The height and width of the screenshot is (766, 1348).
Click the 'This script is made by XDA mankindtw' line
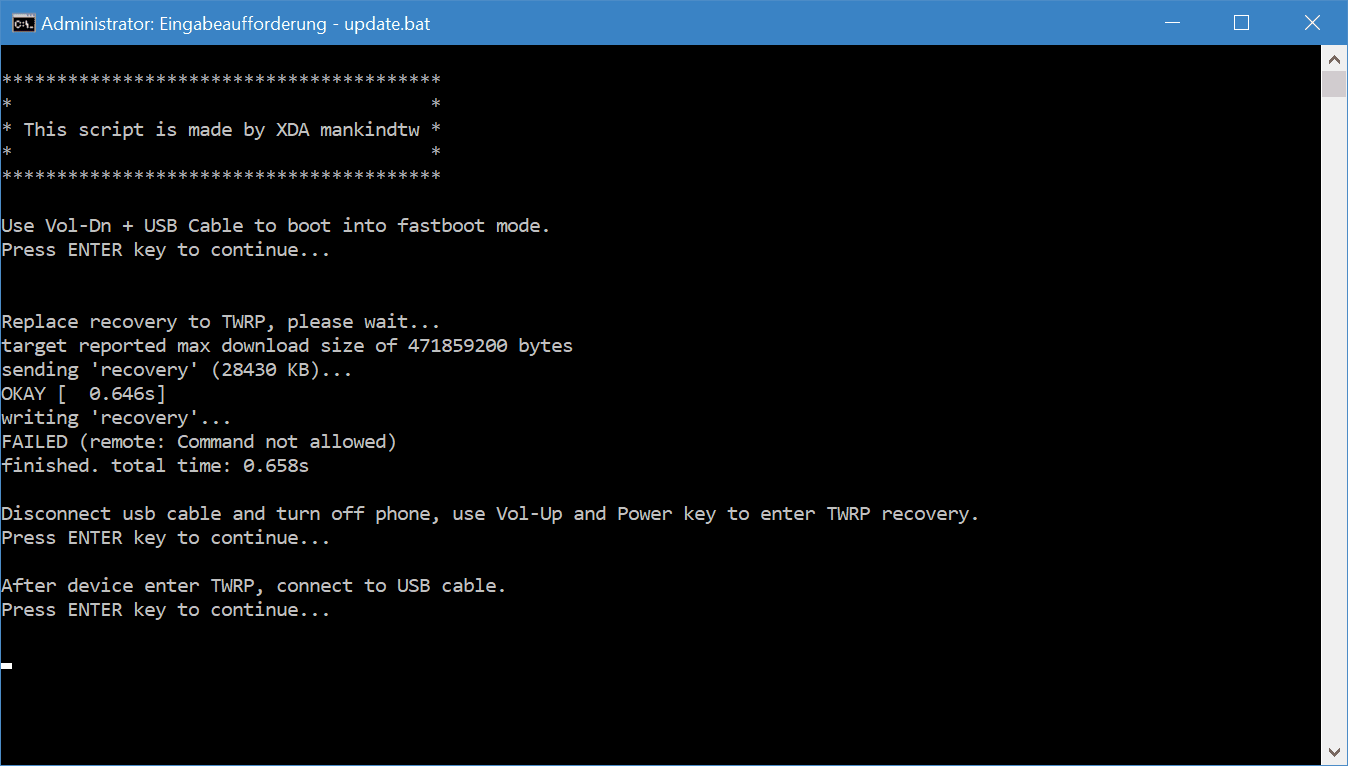[x=221, y=130]
